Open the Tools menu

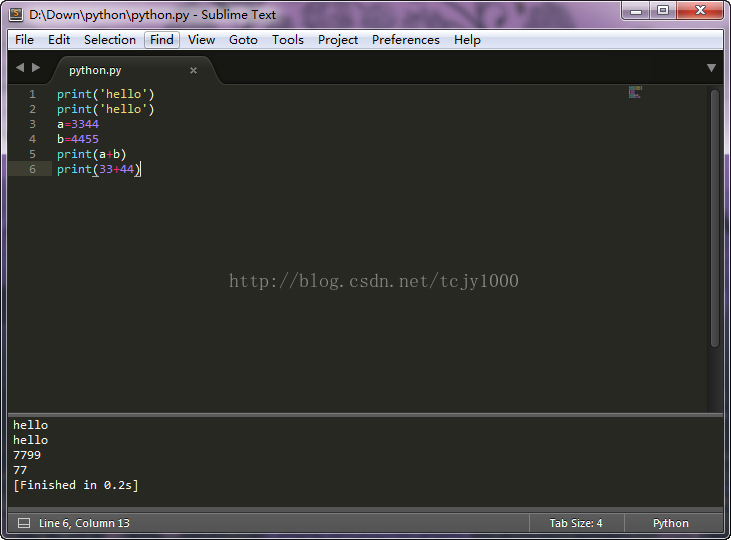point(288,40)
